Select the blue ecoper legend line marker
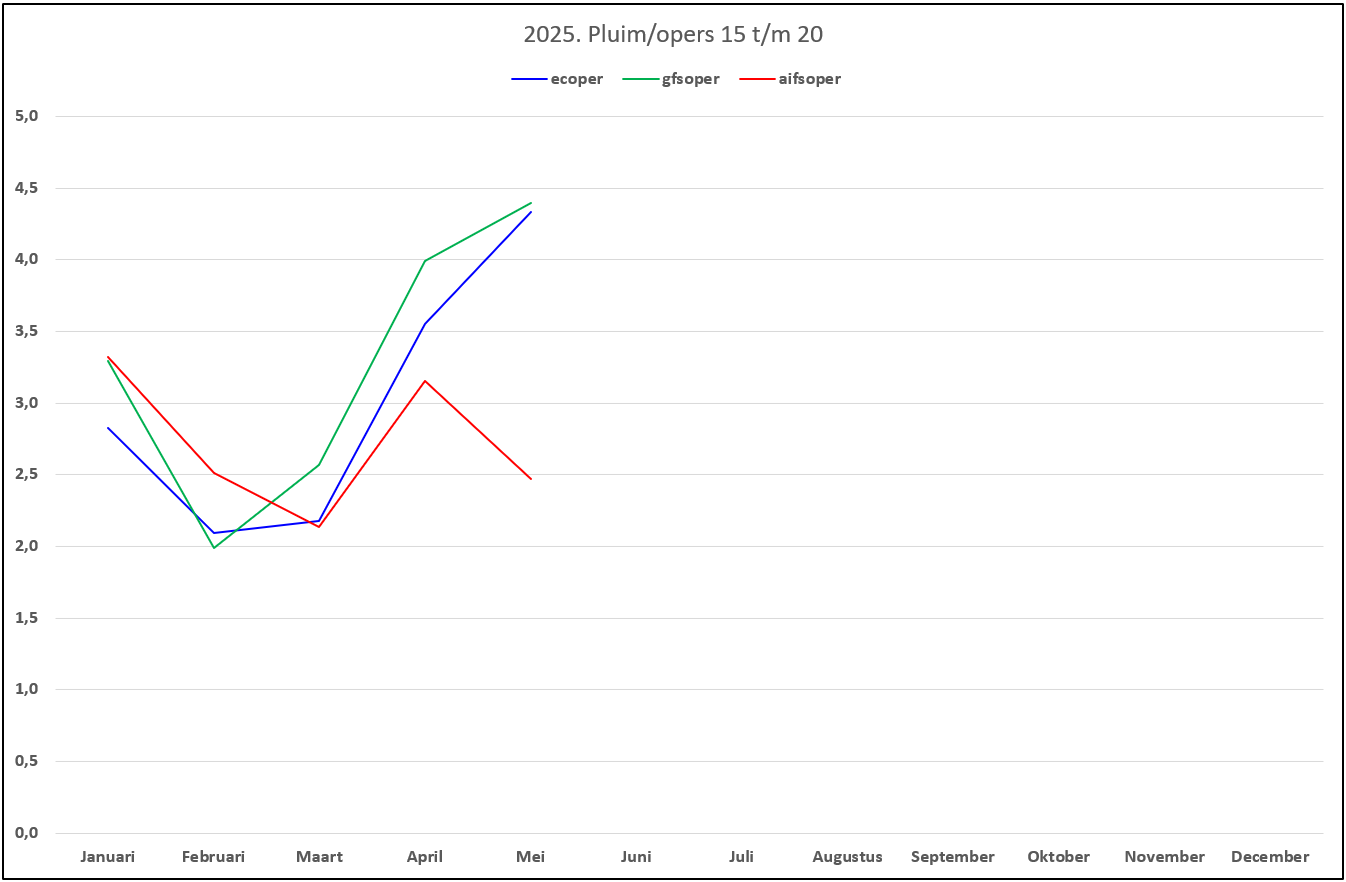Viewport: 1346px width, 882px height. (x=528, y=79)
